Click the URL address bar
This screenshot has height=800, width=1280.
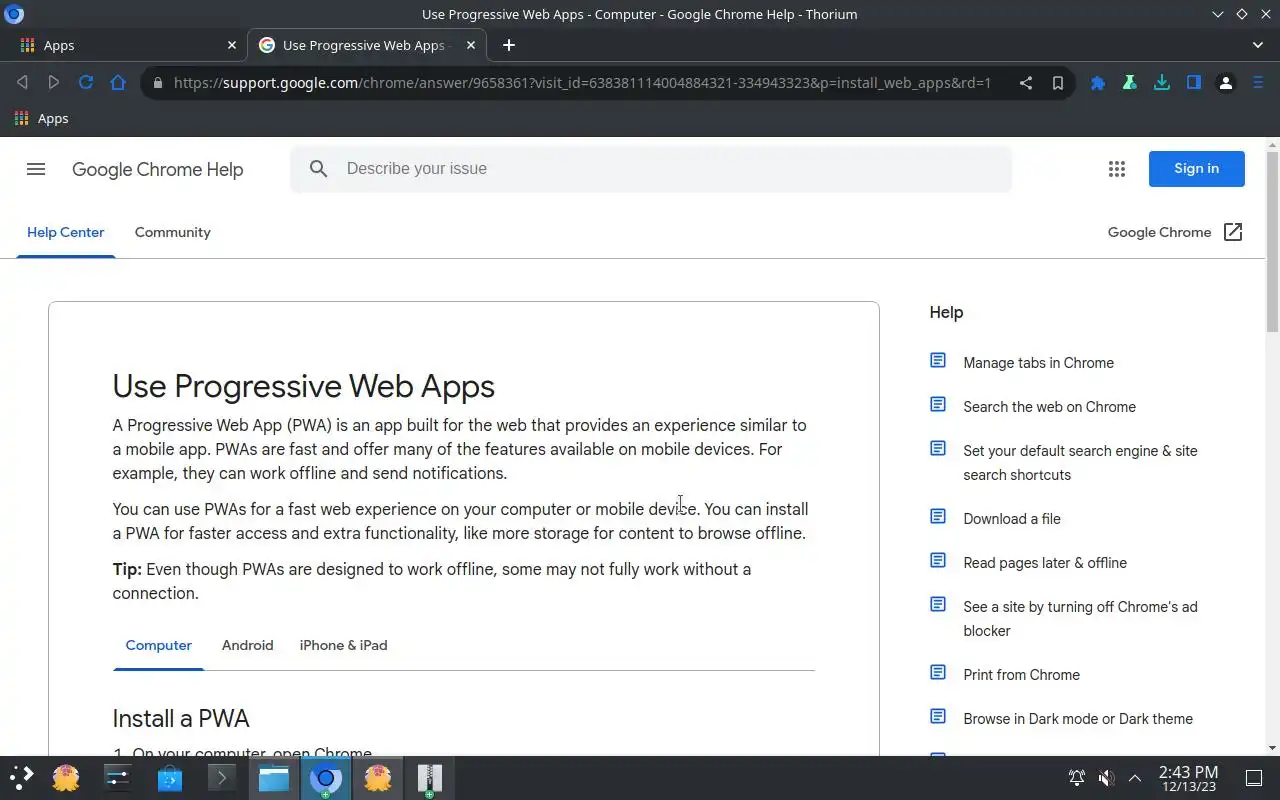[x=582, y=83]
